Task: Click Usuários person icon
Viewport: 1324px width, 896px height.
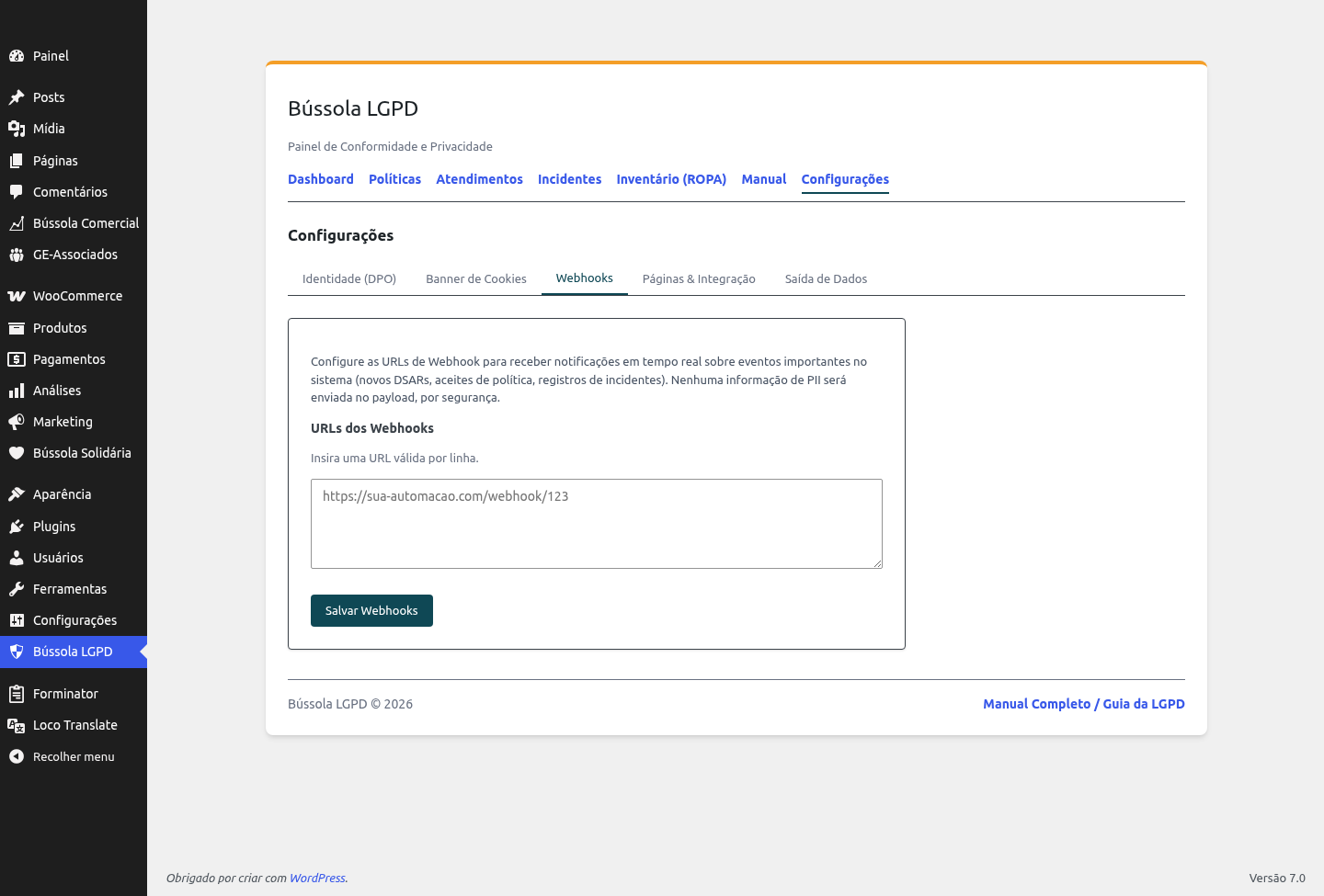Action: [x=17, y=558]
